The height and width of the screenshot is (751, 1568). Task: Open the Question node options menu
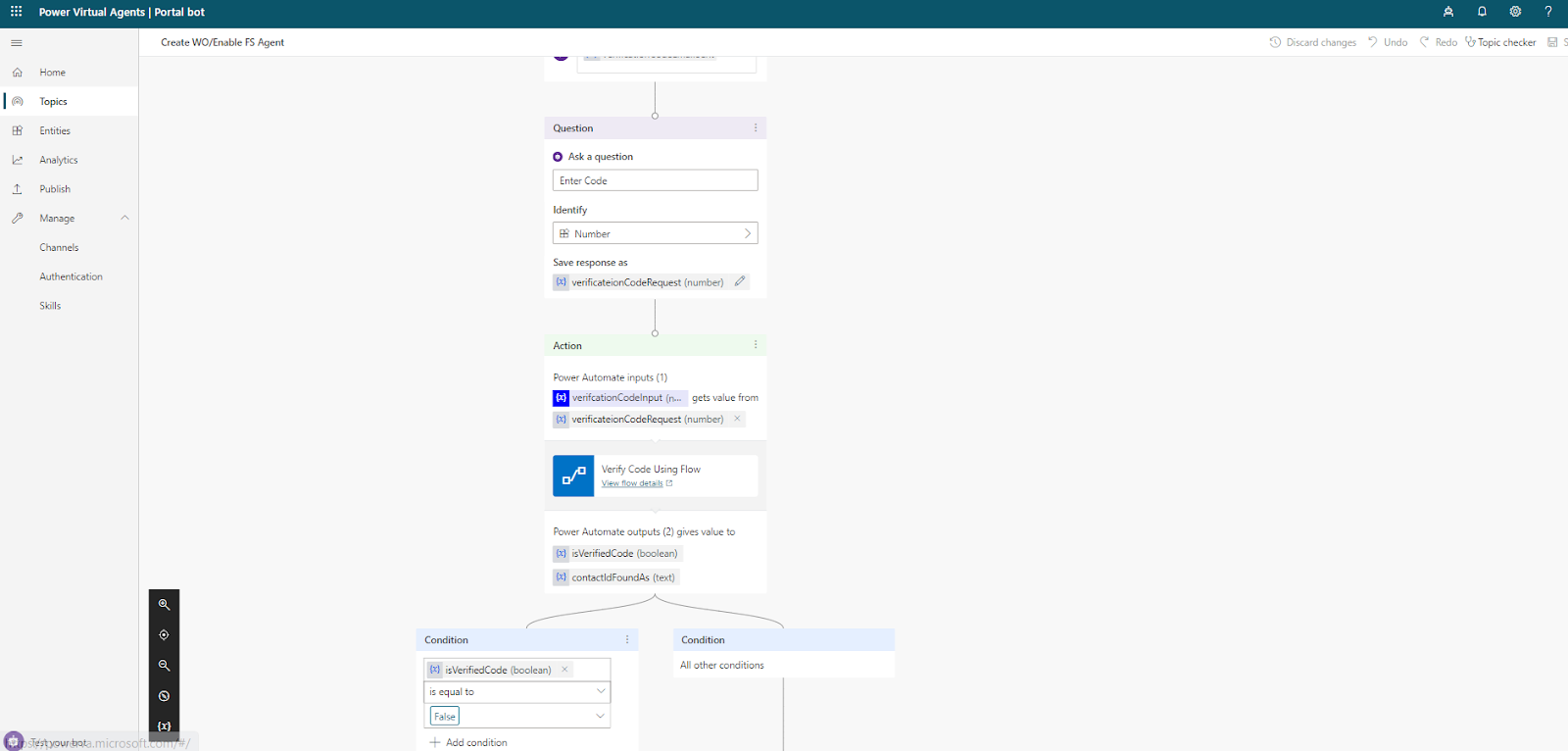[x=756, y=127]
